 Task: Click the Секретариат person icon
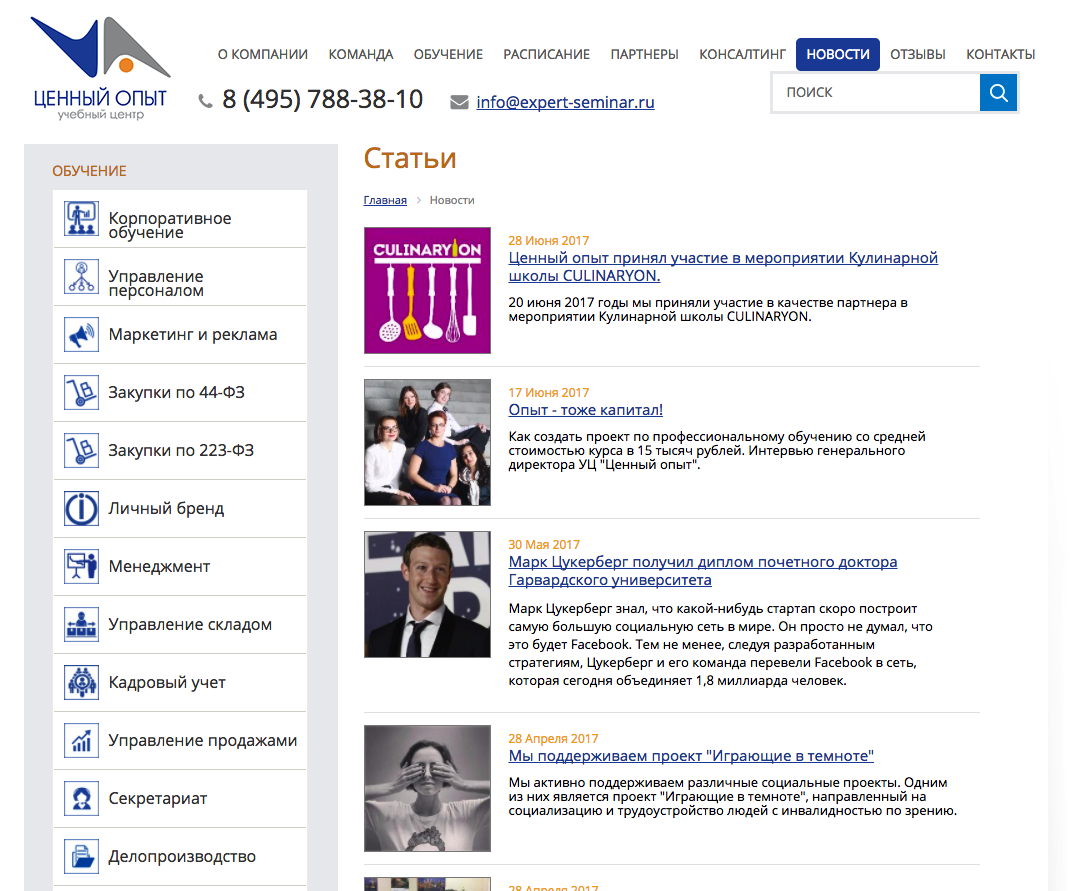[x=81, y=798]
